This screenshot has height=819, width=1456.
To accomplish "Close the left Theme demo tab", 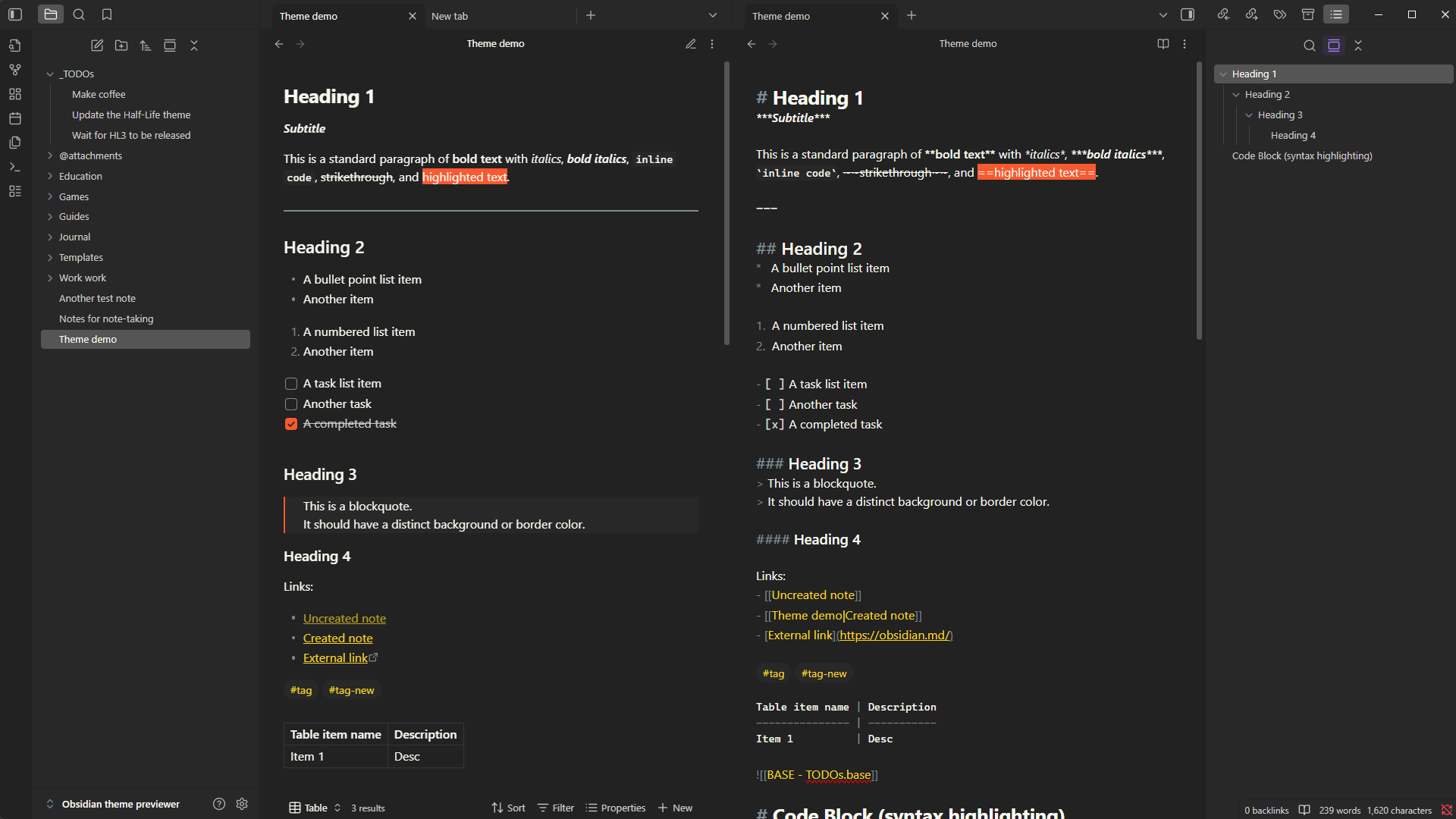I will pyautogui.click(x=413, y=16).
